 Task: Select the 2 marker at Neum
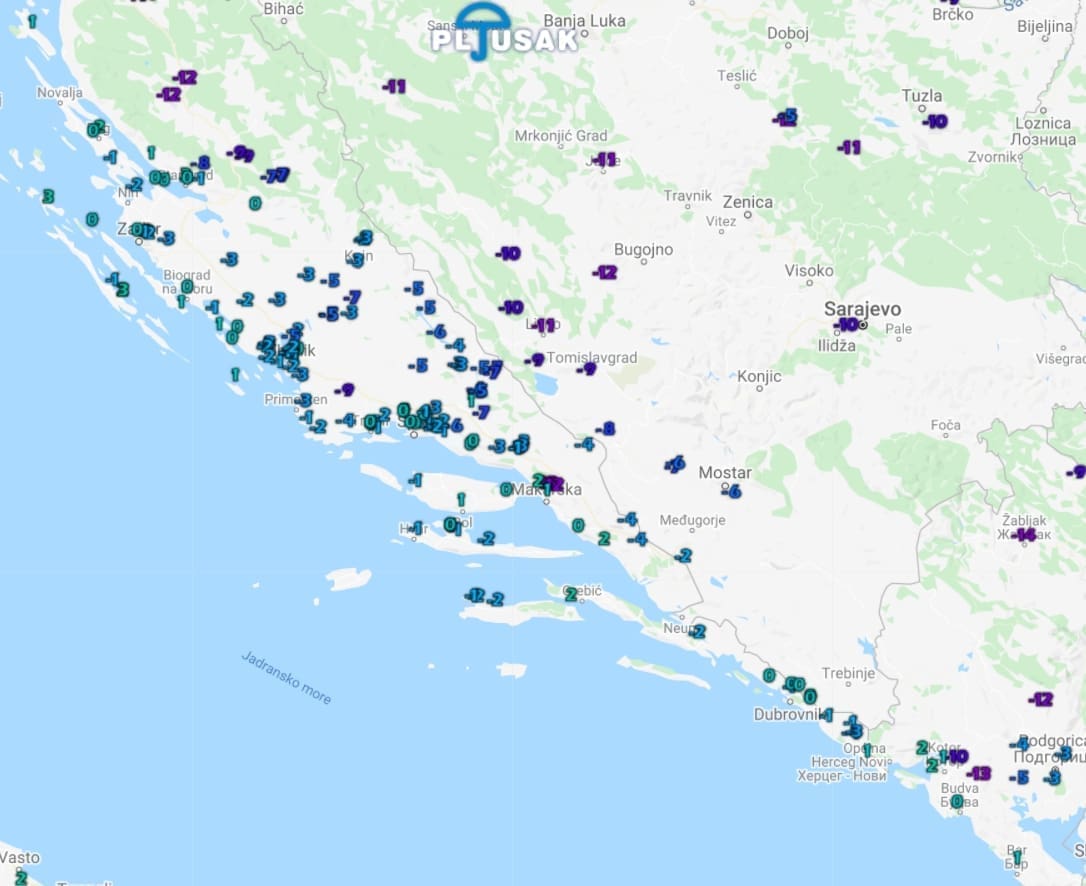(x=698, y=631)
